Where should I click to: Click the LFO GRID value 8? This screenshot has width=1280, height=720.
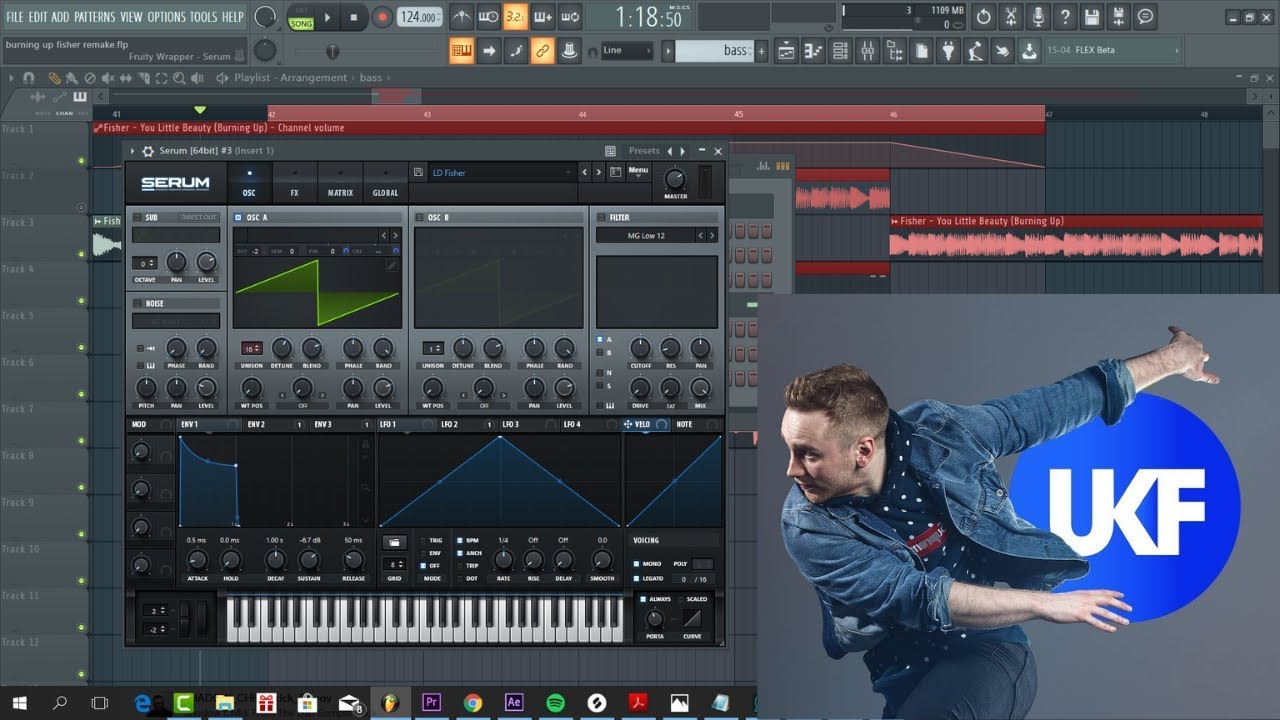coord(394,564)
